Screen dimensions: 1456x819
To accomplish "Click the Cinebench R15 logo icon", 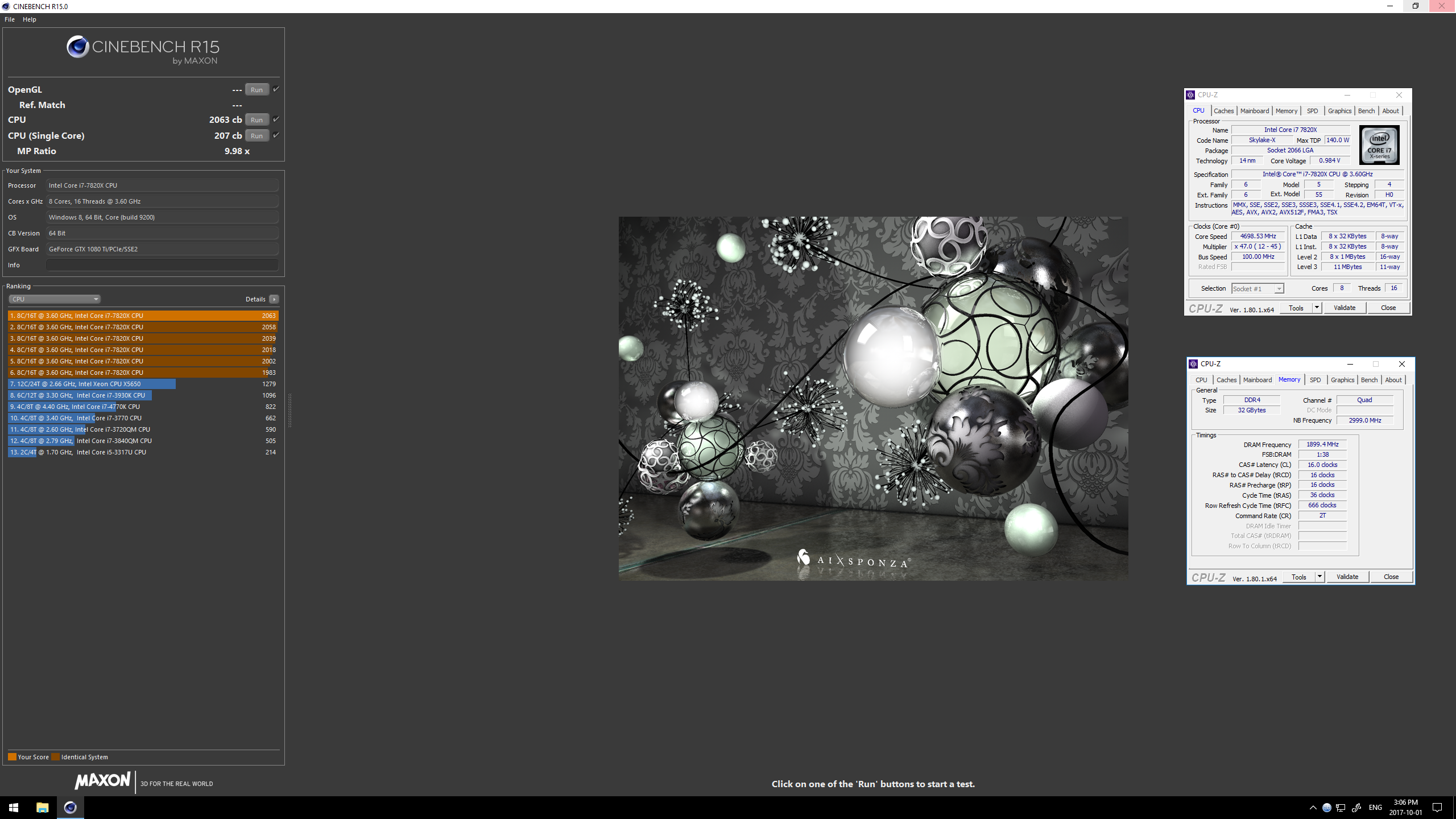I will pos(77,47).
